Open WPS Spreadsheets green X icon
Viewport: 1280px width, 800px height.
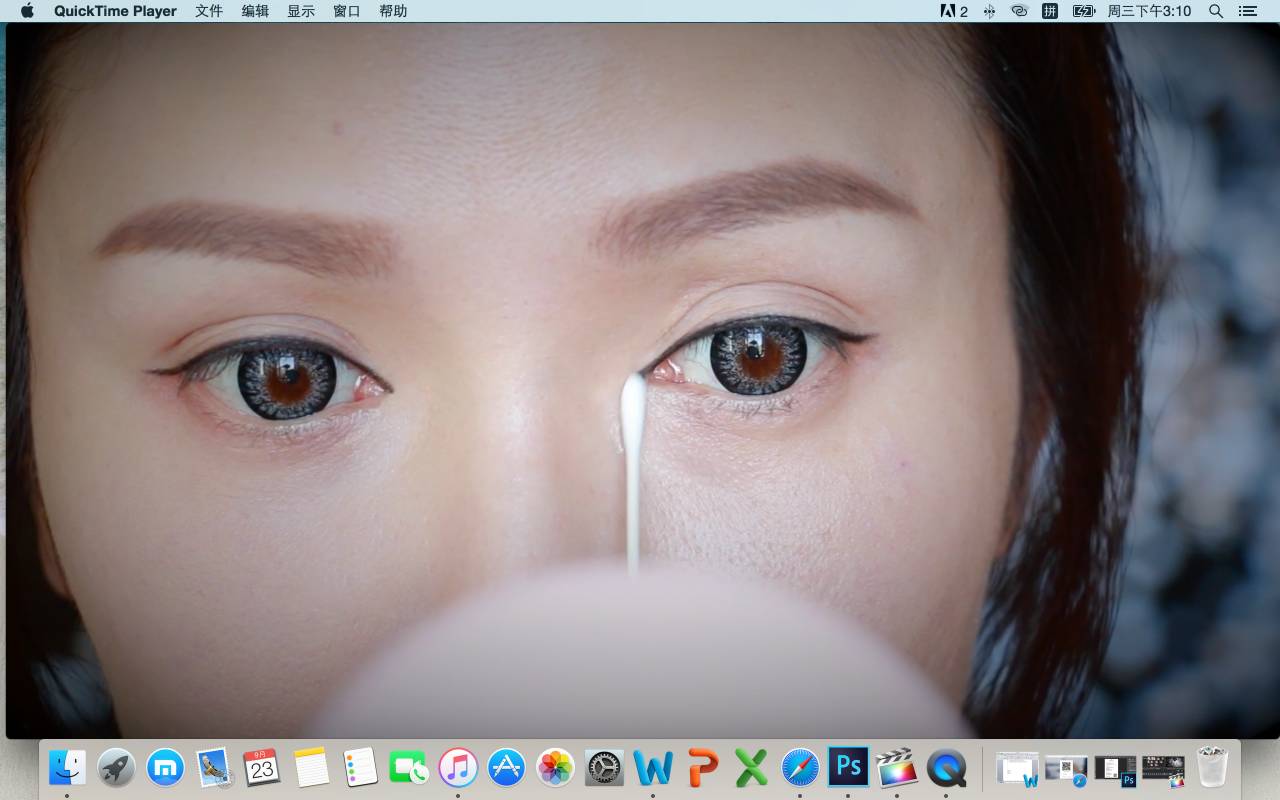click(x=751, y=768)
